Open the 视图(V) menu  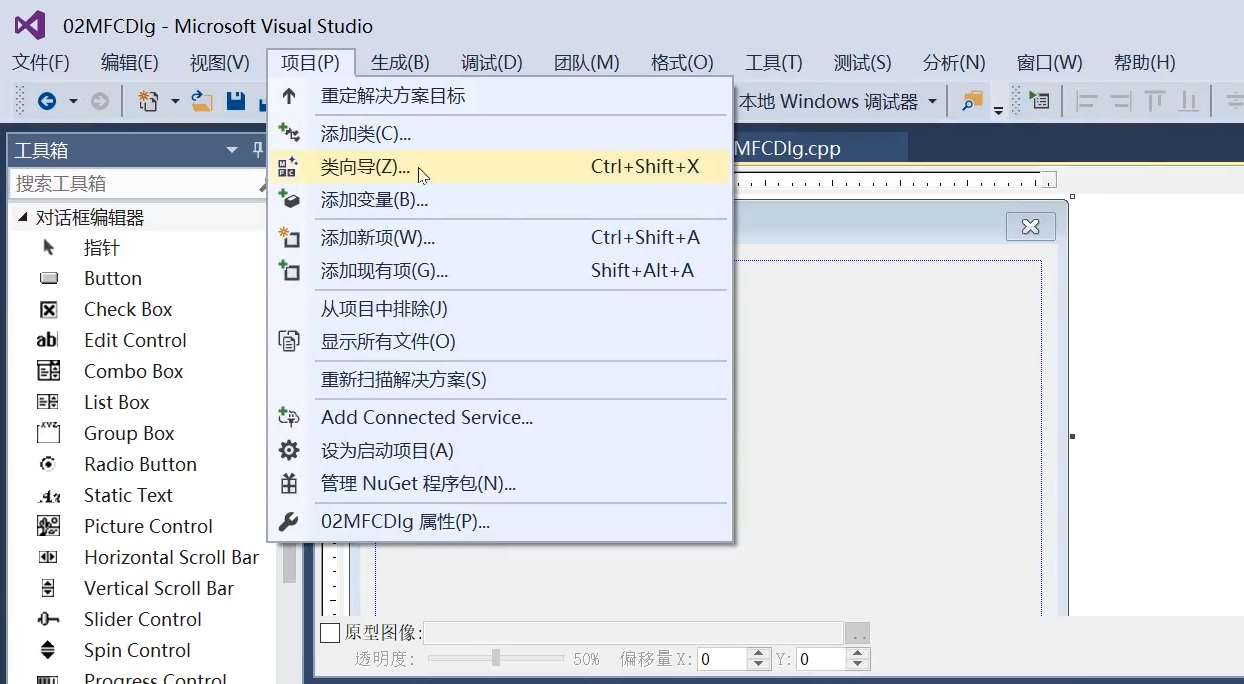(x=220, y=62)
